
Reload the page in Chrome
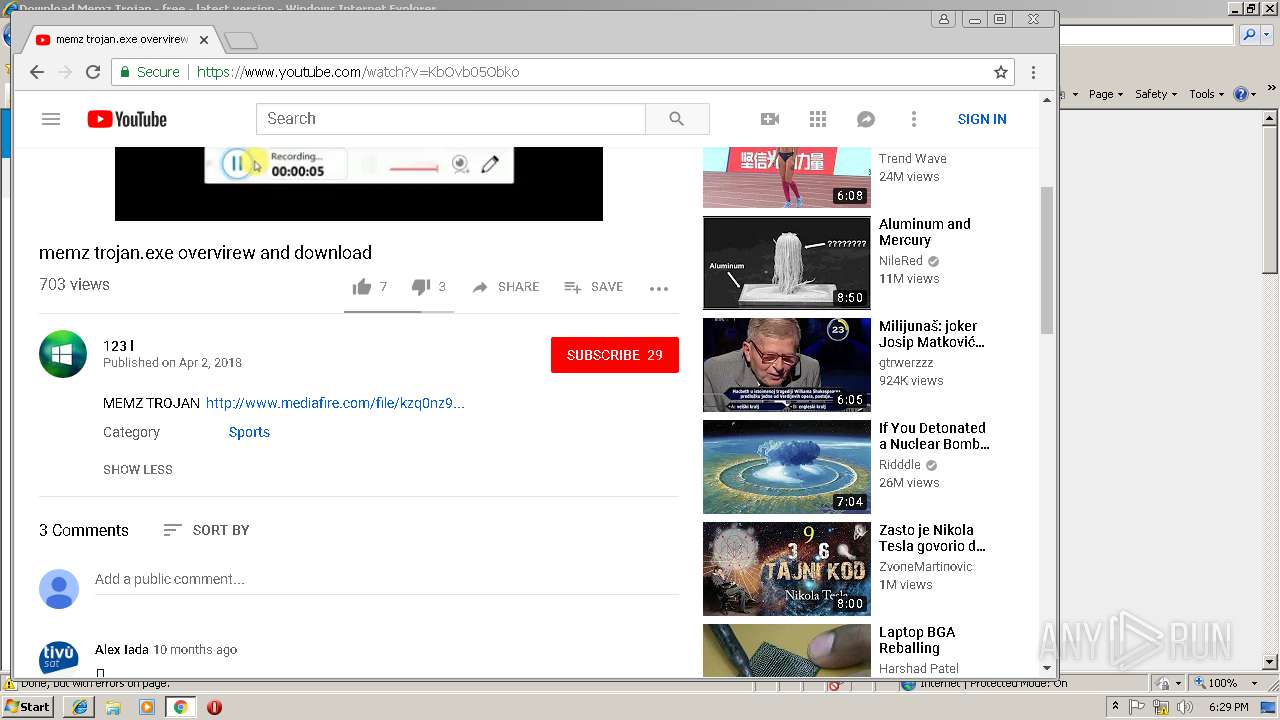[x=93, y=72]
